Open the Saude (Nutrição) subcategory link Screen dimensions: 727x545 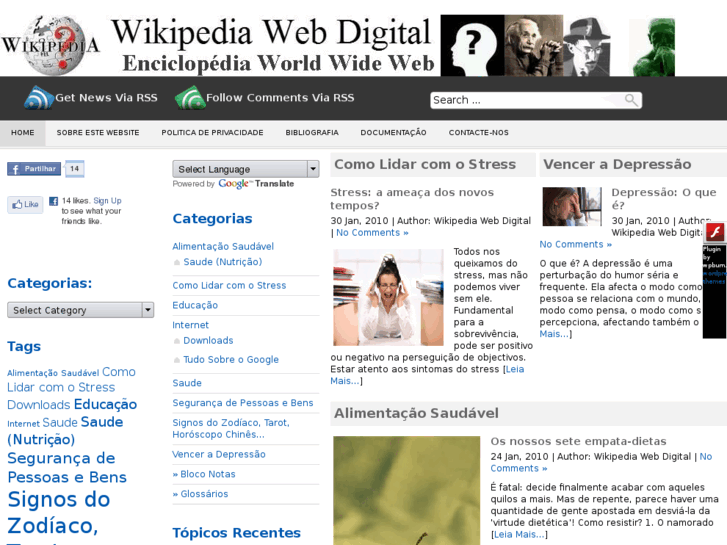(223, 262)
